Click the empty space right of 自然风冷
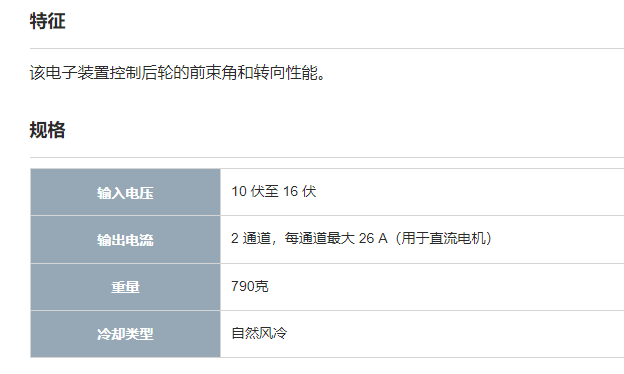Screen dimensions: 624x374 click(455, 333)
